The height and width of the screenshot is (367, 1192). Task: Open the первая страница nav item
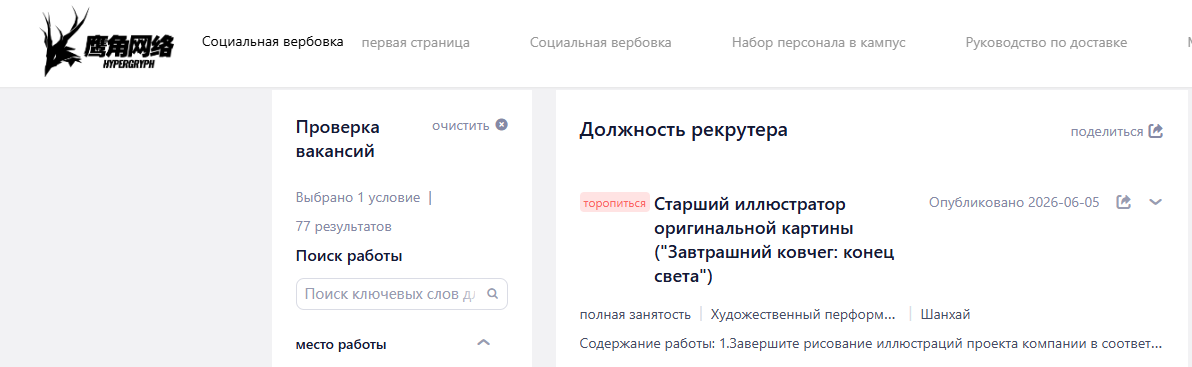click(x=416, y=43)
